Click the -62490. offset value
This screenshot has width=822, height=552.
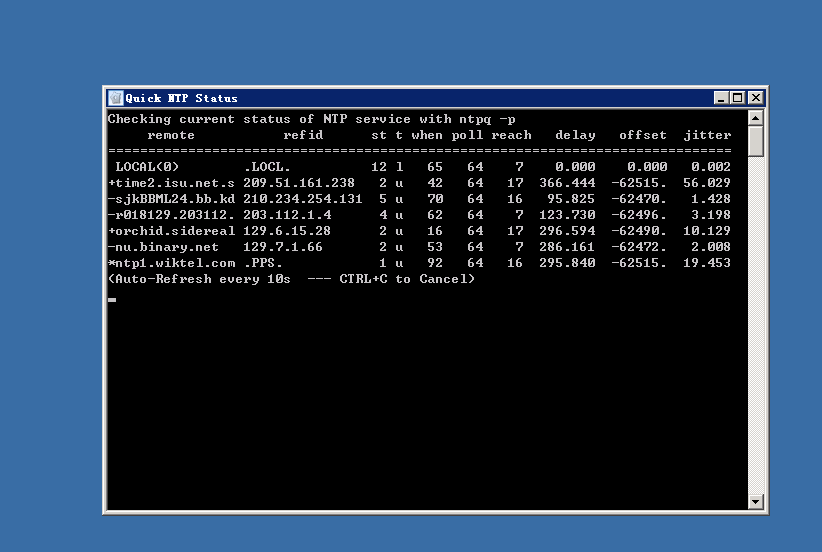tap(639, 231)
